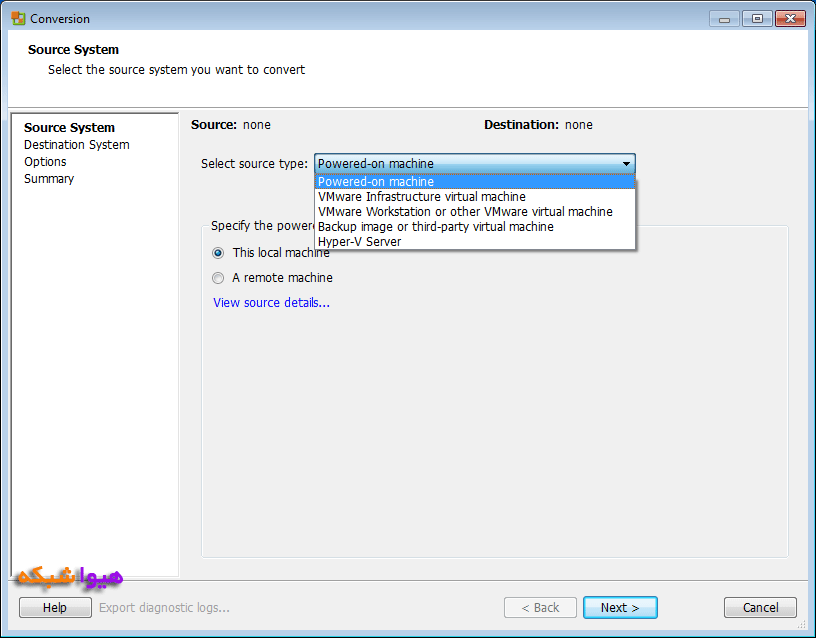The image size is (816, 638).
Task: Choose "VMware Workstation or other VMware virtual machine"
Action: (465, 212)
